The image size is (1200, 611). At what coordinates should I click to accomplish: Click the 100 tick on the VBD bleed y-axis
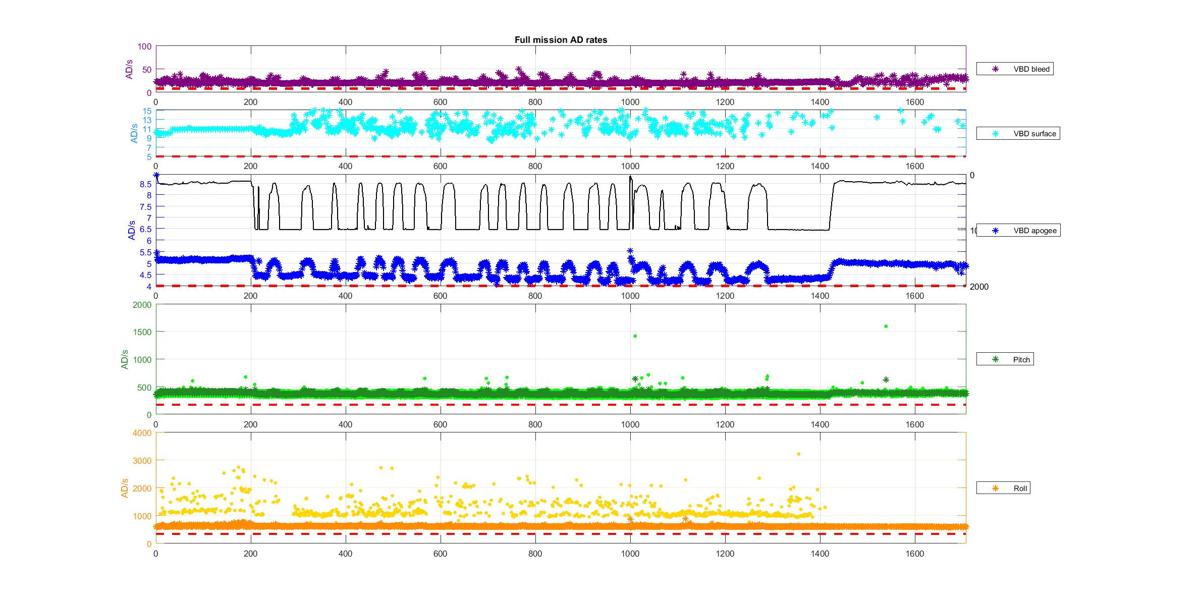click(x=145, y=47)
